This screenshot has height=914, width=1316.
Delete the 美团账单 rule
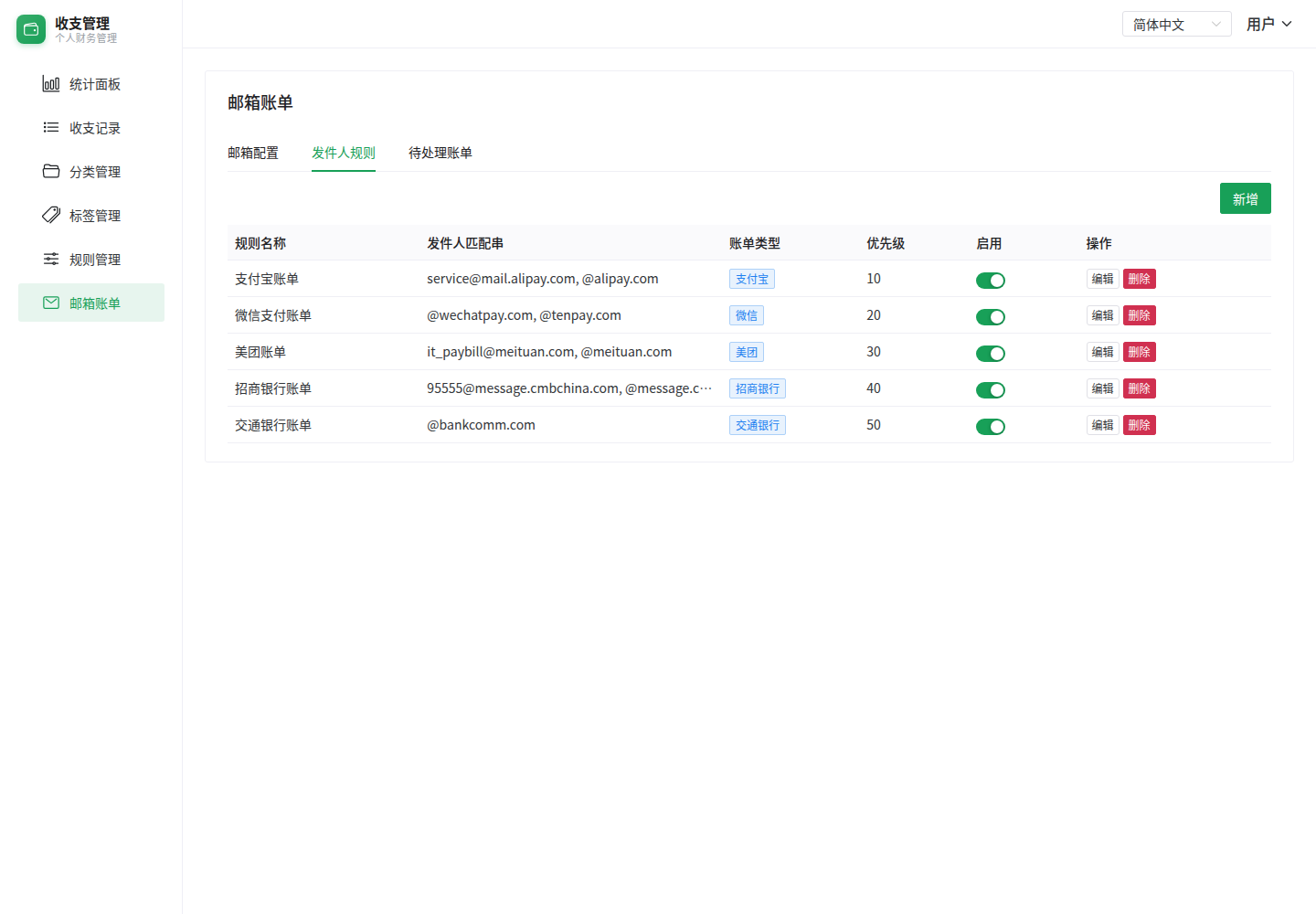coord(1140,352)
